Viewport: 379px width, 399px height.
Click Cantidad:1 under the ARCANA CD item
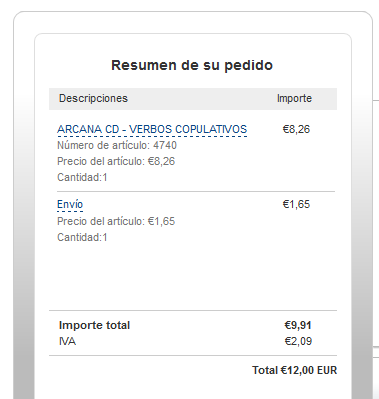coord(82,177)
